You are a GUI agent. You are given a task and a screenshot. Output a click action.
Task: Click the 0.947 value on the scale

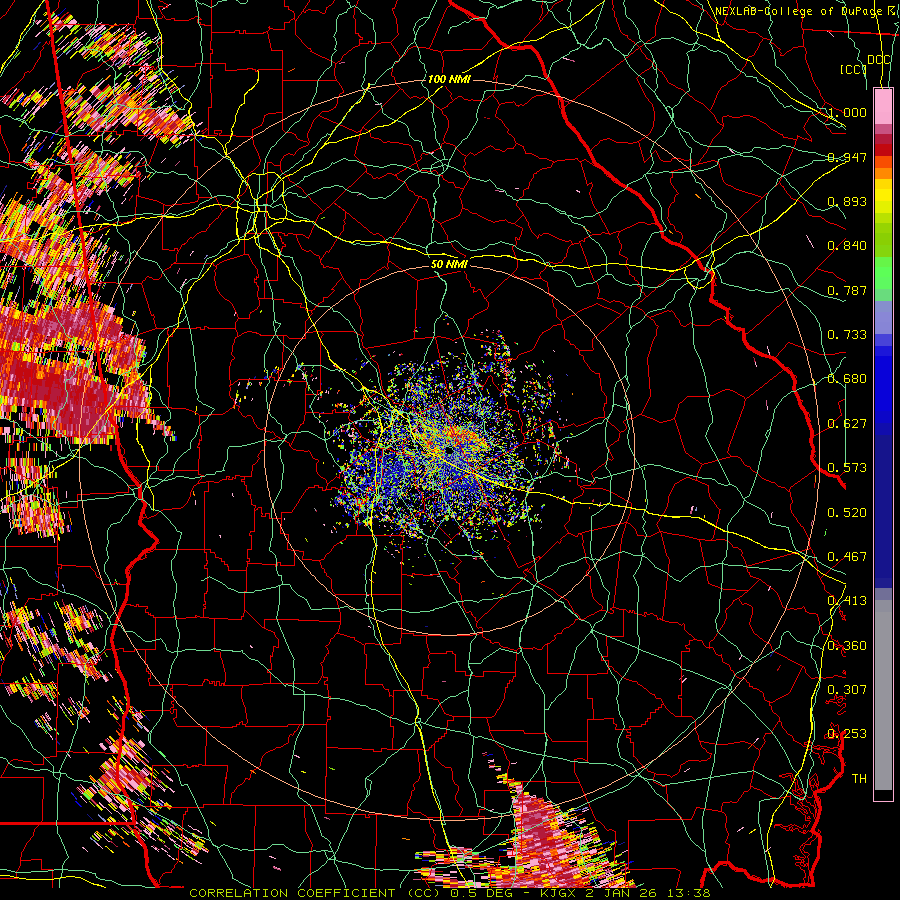[847, 157]
